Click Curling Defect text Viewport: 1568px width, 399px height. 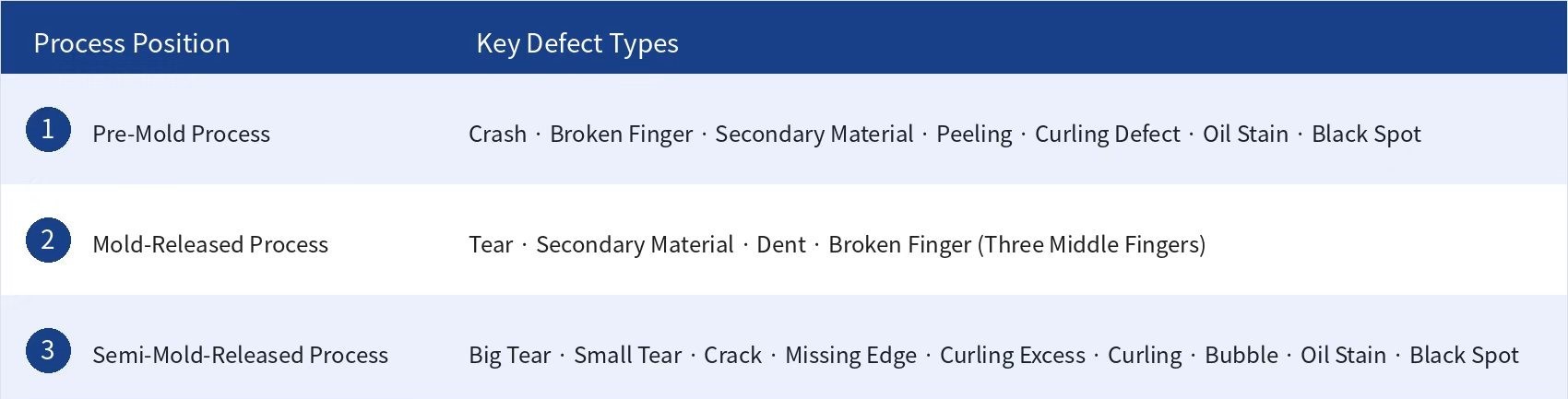click(x=1107, y=135)
